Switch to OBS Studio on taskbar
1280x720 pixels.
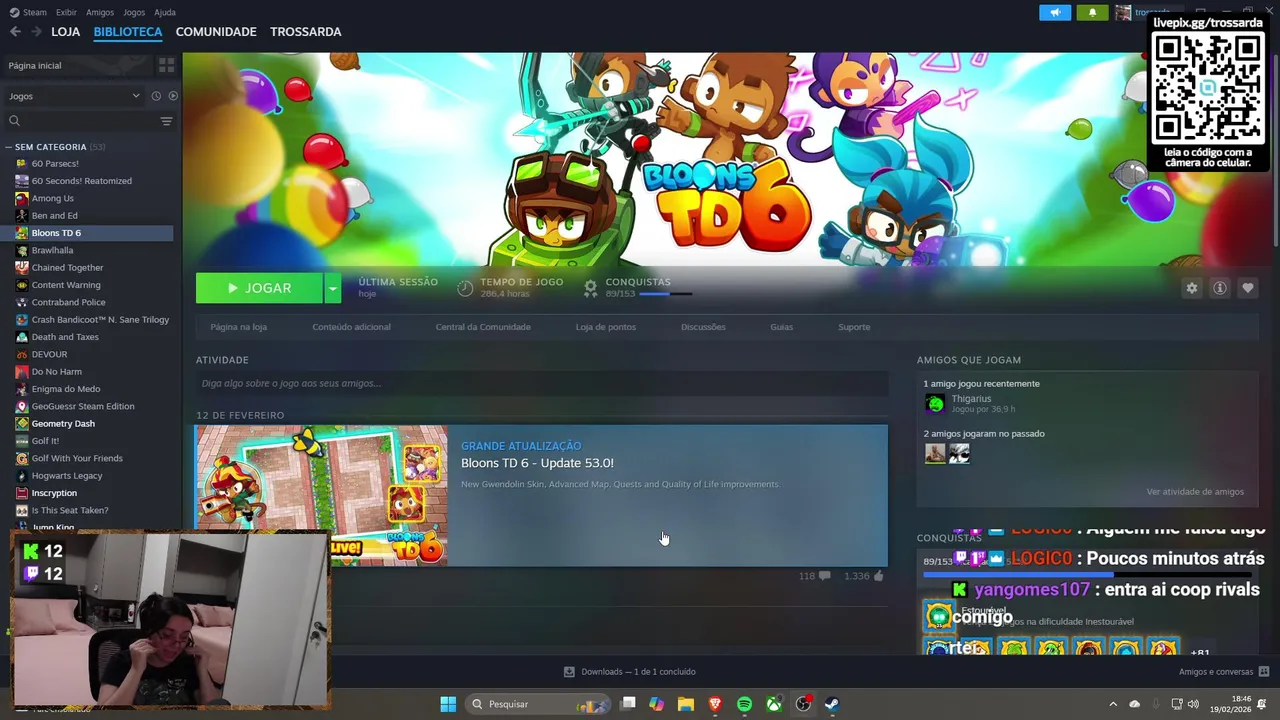tap(803, 704)
